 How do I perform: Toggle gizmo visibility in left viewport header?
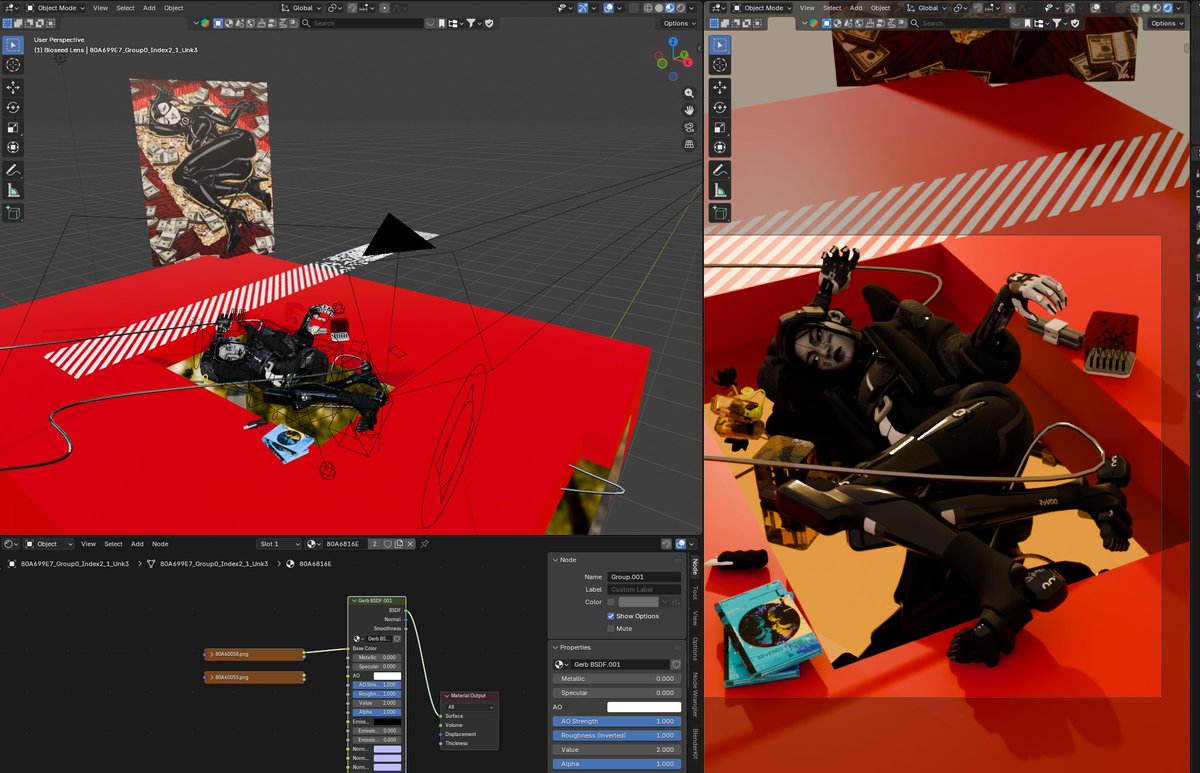583,8
